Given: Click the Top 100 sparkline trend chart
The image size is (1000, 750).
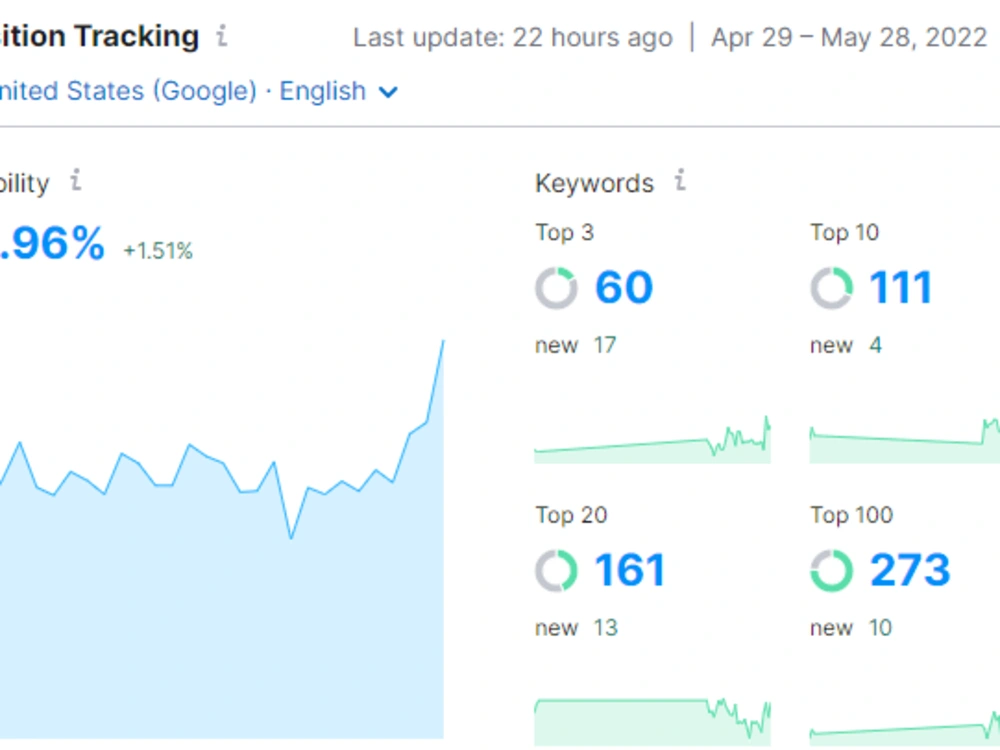Looking at the screenshot, I should (x=904, y=728).
